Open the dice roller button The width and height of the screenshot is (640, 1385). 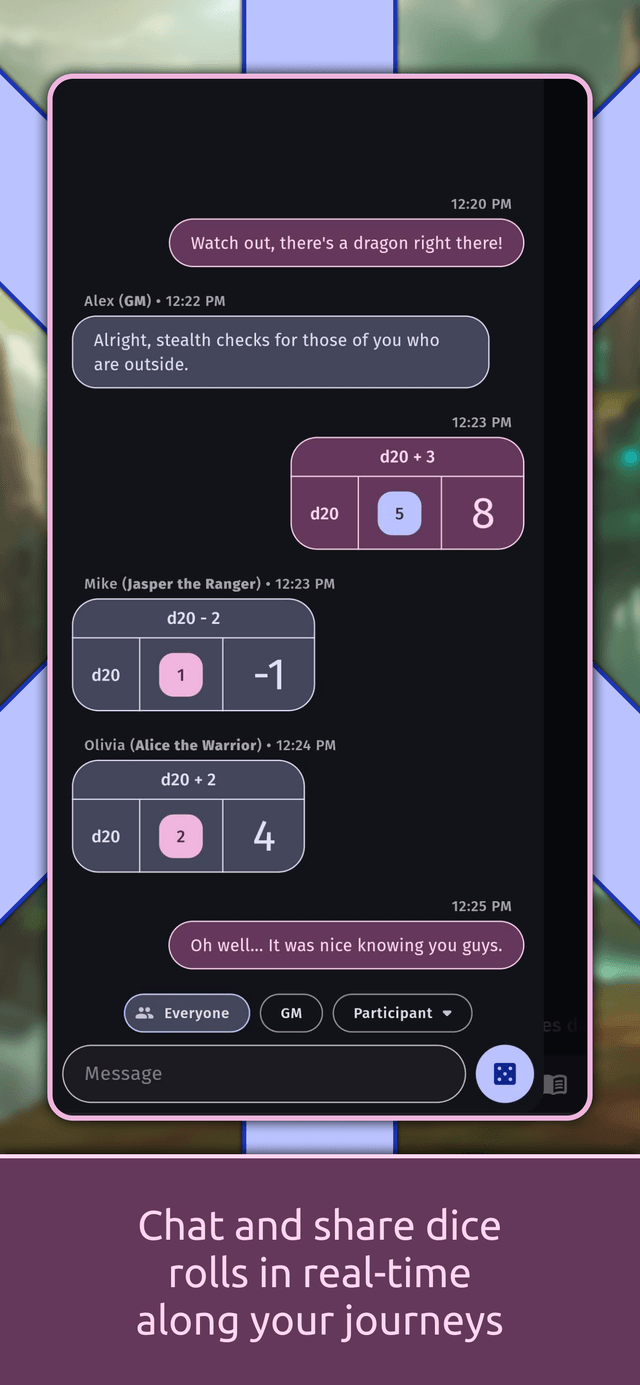[x=505, y=1074]
